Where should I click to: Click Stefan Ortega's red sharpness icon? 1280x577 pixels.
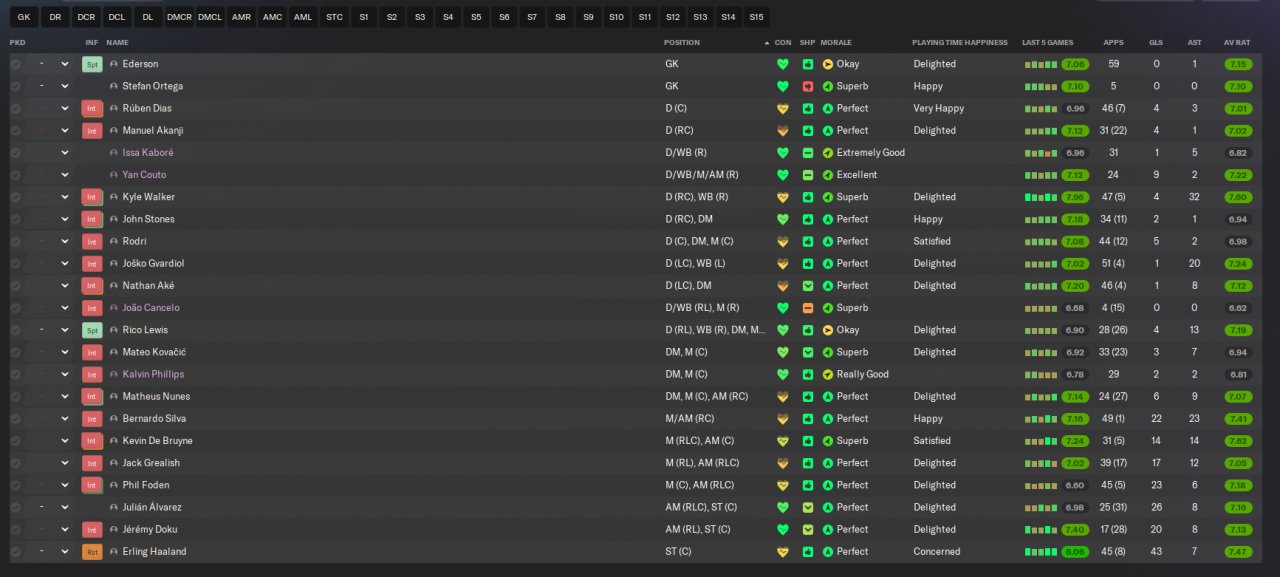point(808,86)
